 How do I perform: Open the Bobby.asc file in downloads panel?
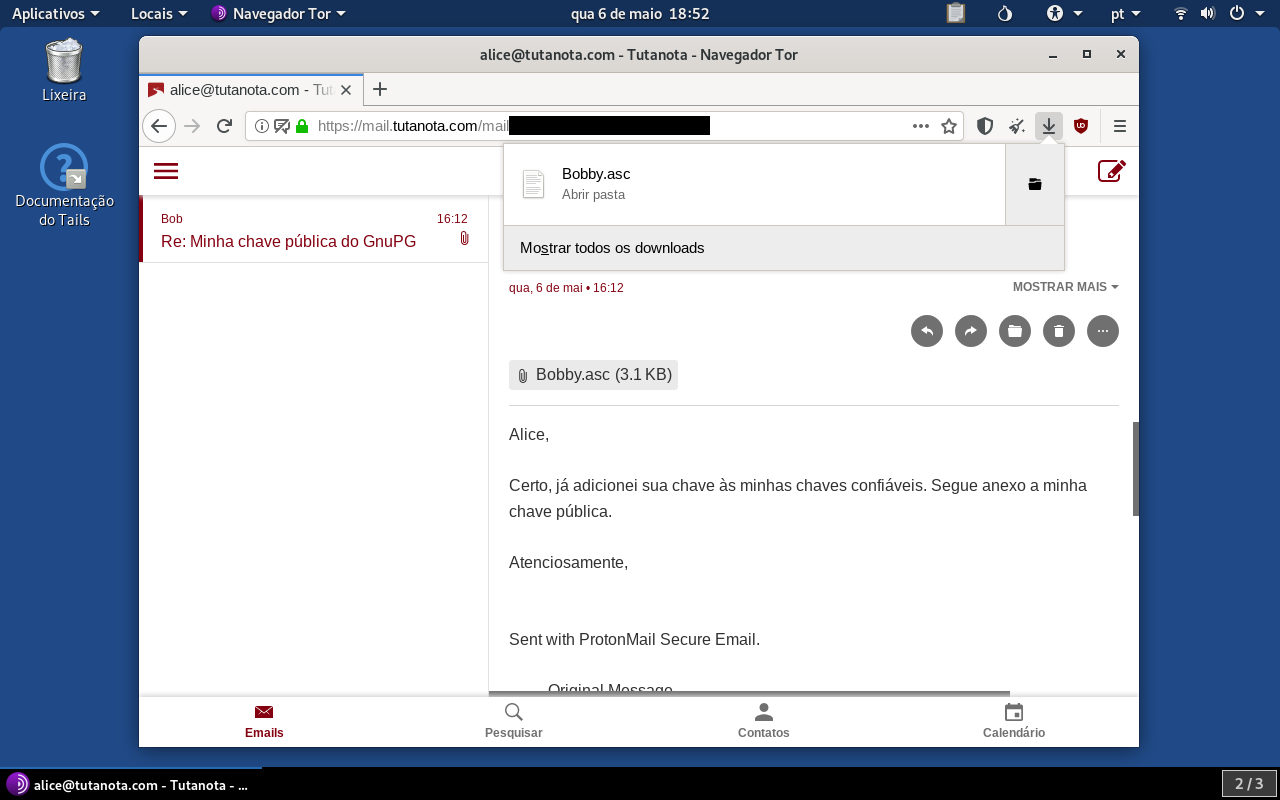[754, 184]
